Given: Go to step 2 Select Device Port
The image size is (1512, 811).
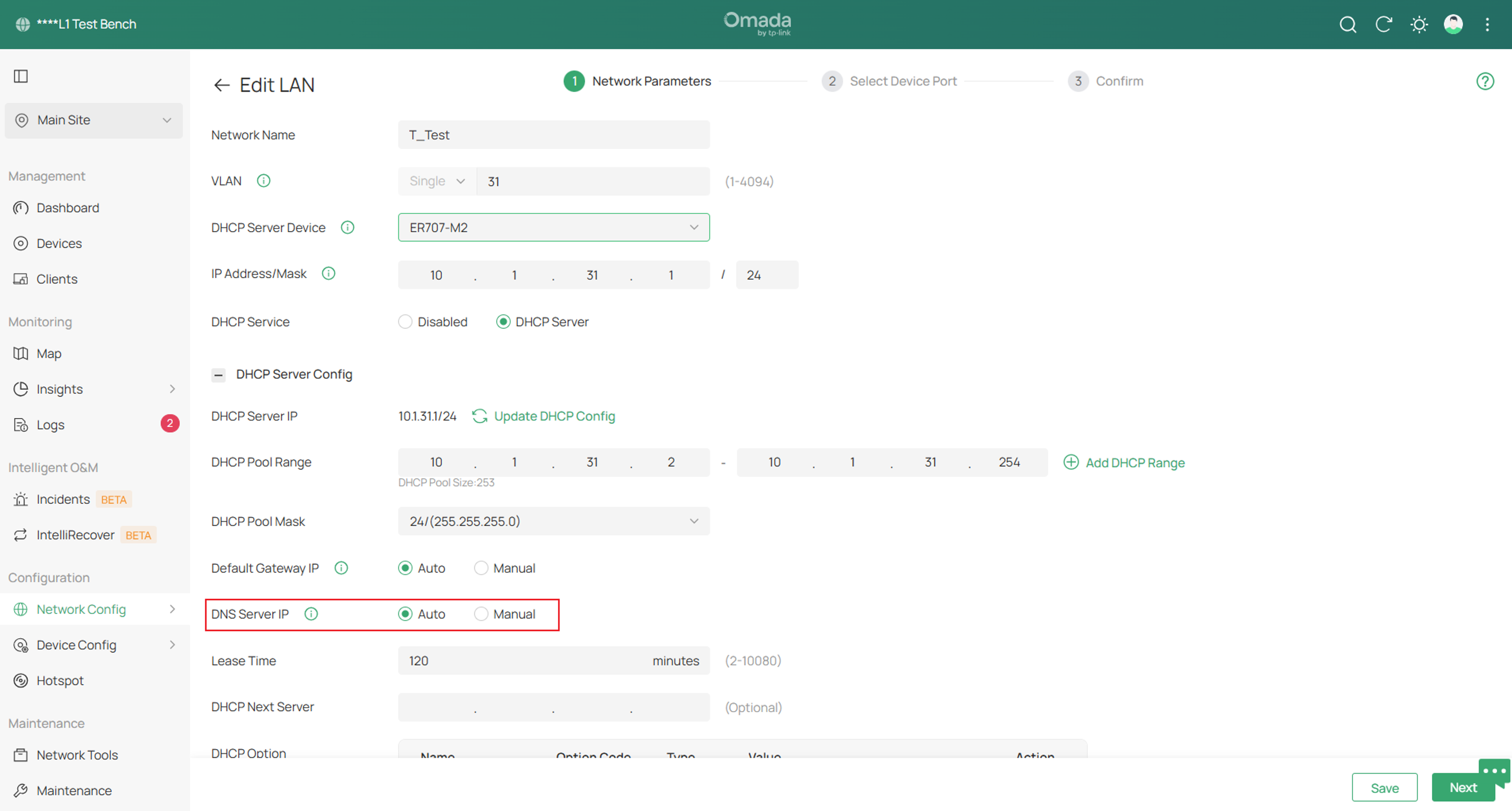Looking at the screenshot, I should pos(889,81).
